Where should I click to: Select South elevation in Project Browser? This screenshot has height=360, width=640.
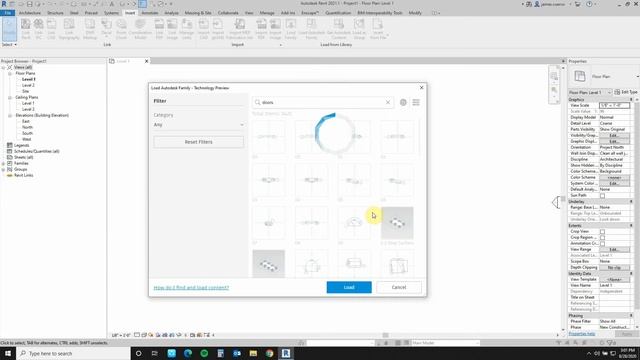(27, 133)
